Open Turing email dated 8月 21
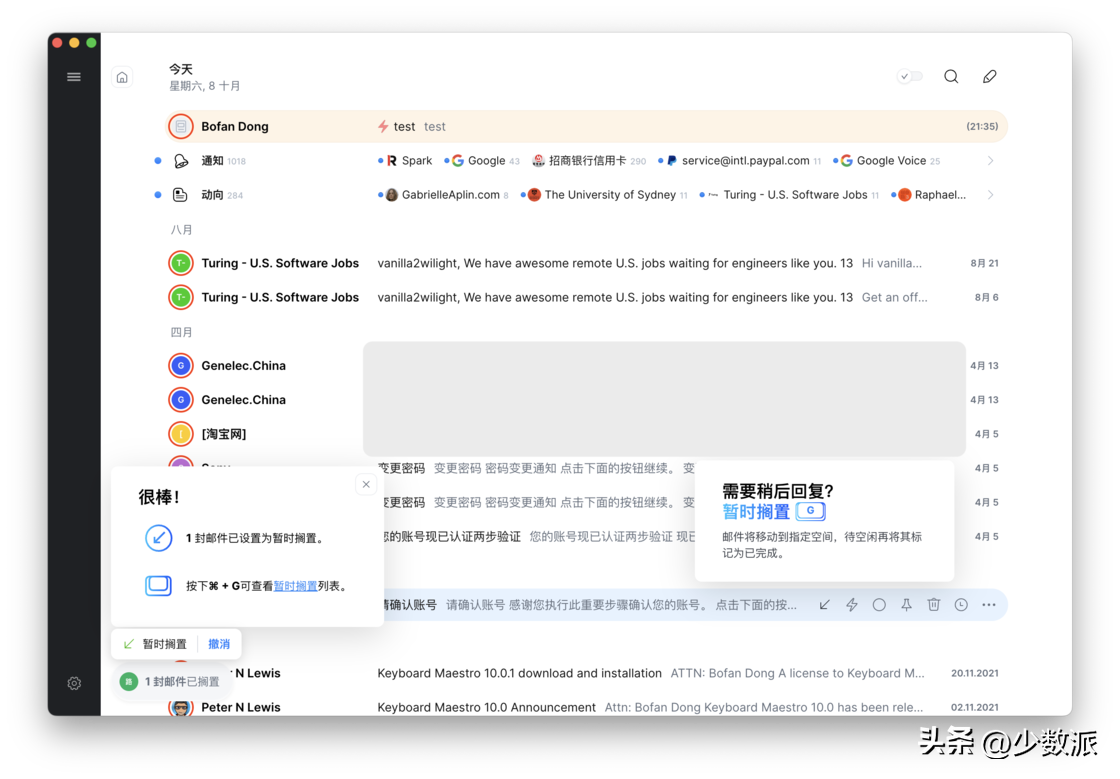This screenshot has width=1120, height=779. [x=586, y=263]
